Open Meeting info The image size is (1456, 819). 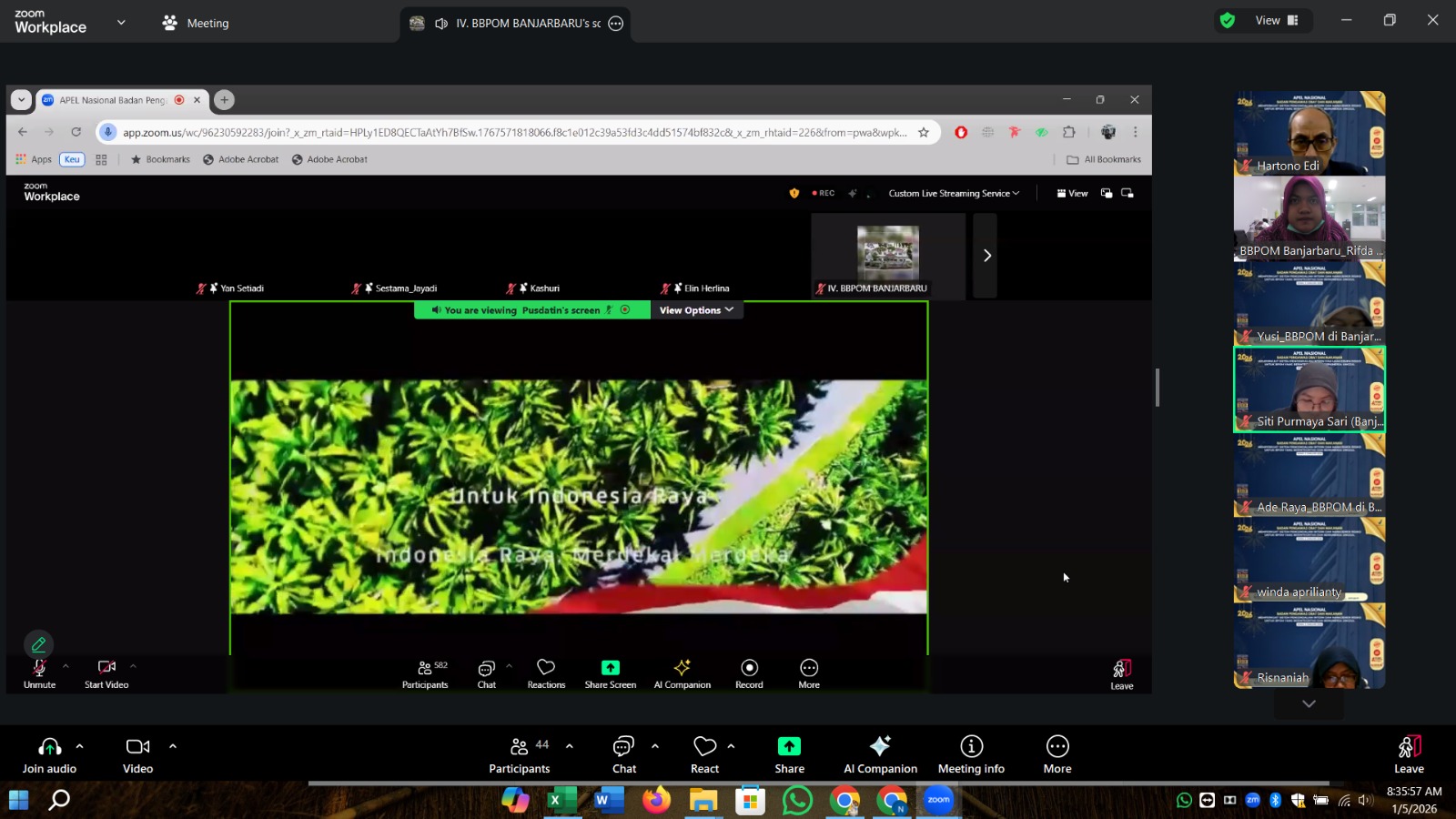971,754
